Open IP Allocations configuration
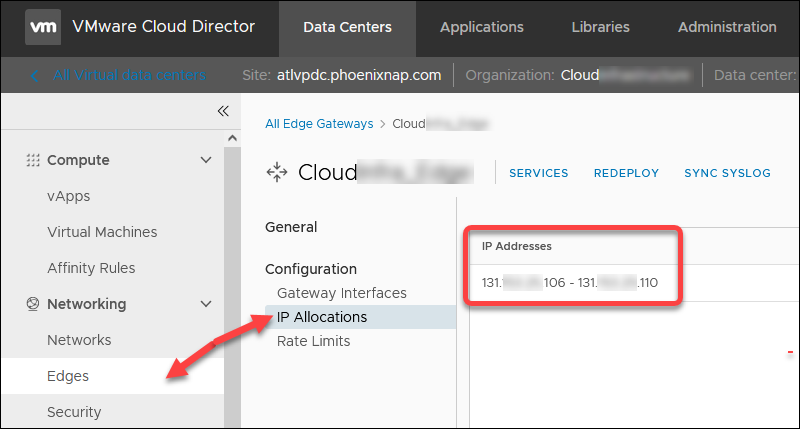 click(x=360, y=317)
